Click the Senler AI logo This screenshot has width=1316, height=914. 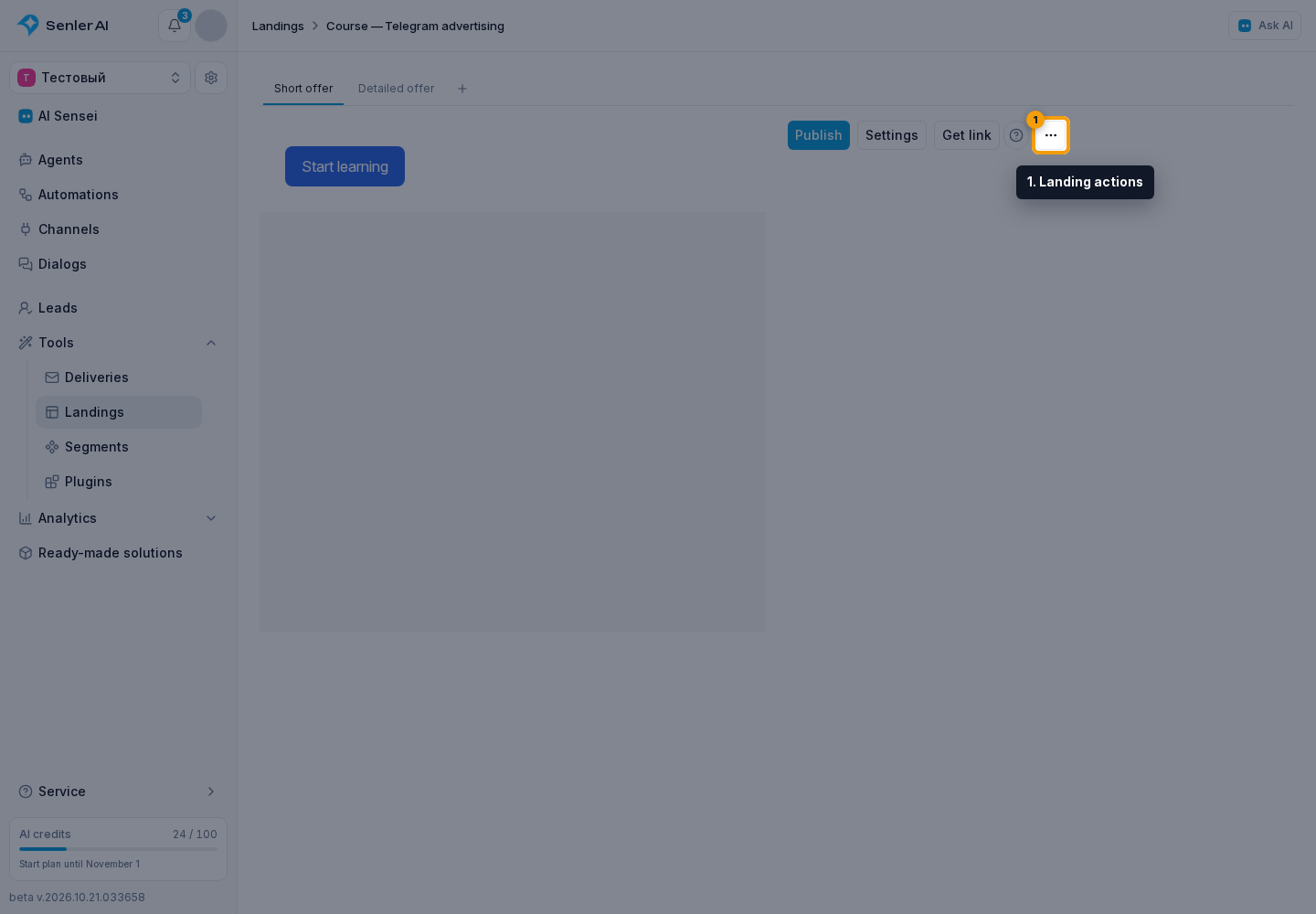(x=63, y=26)
